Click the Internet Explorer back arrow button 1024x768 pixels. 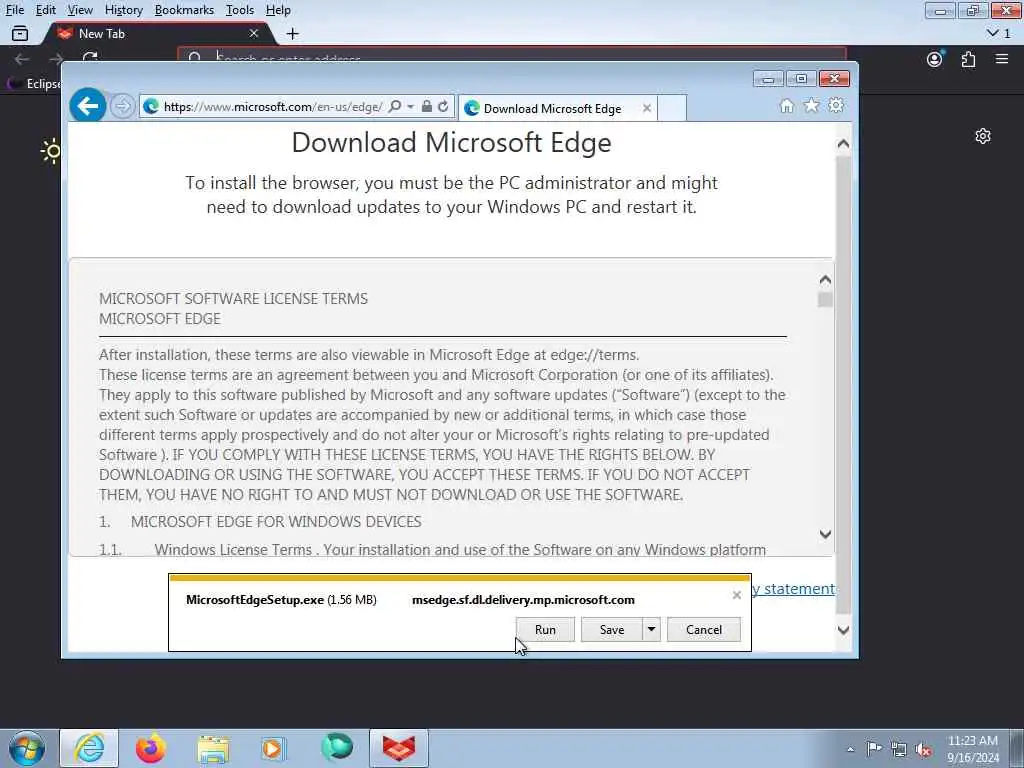(88, 105)
